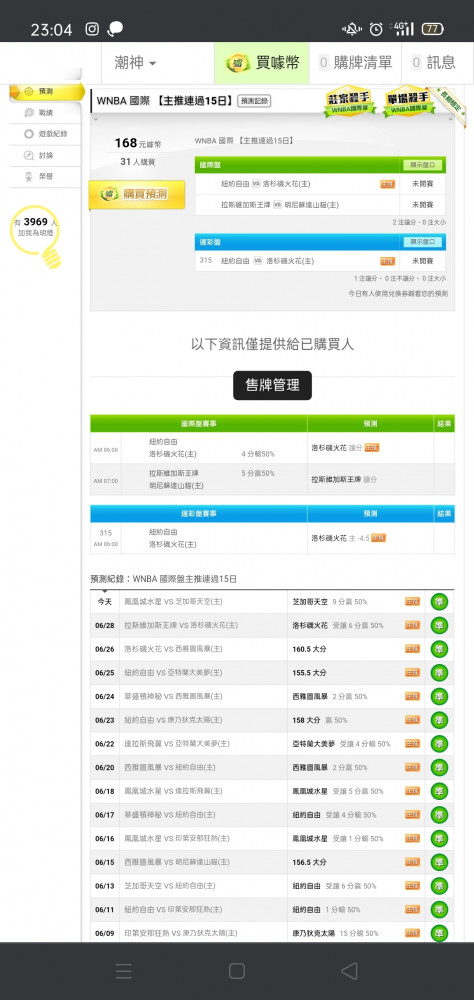The width and height of the screenshot is (474, 1000).
Task: Click the green 準 icon in the 06/11 row
Action: click(x=439, y=909)
